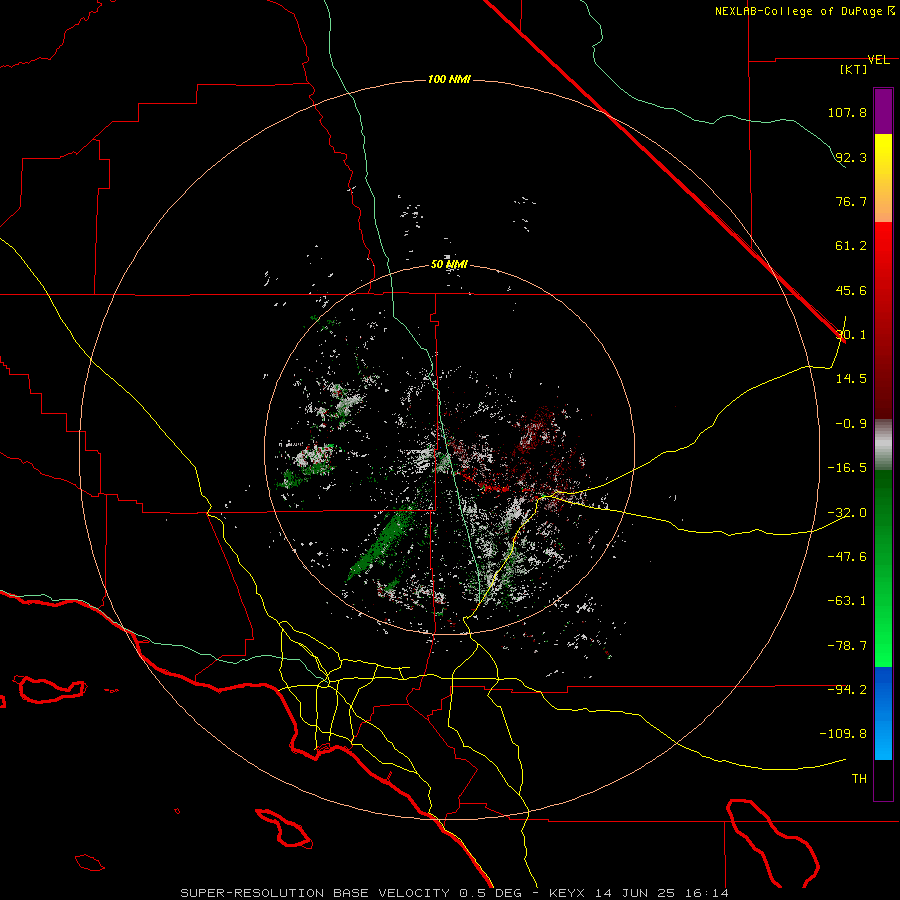Click the -94.2 velocity scale value
The height and width of the screenshot is (900, 900).
point(847,689)
